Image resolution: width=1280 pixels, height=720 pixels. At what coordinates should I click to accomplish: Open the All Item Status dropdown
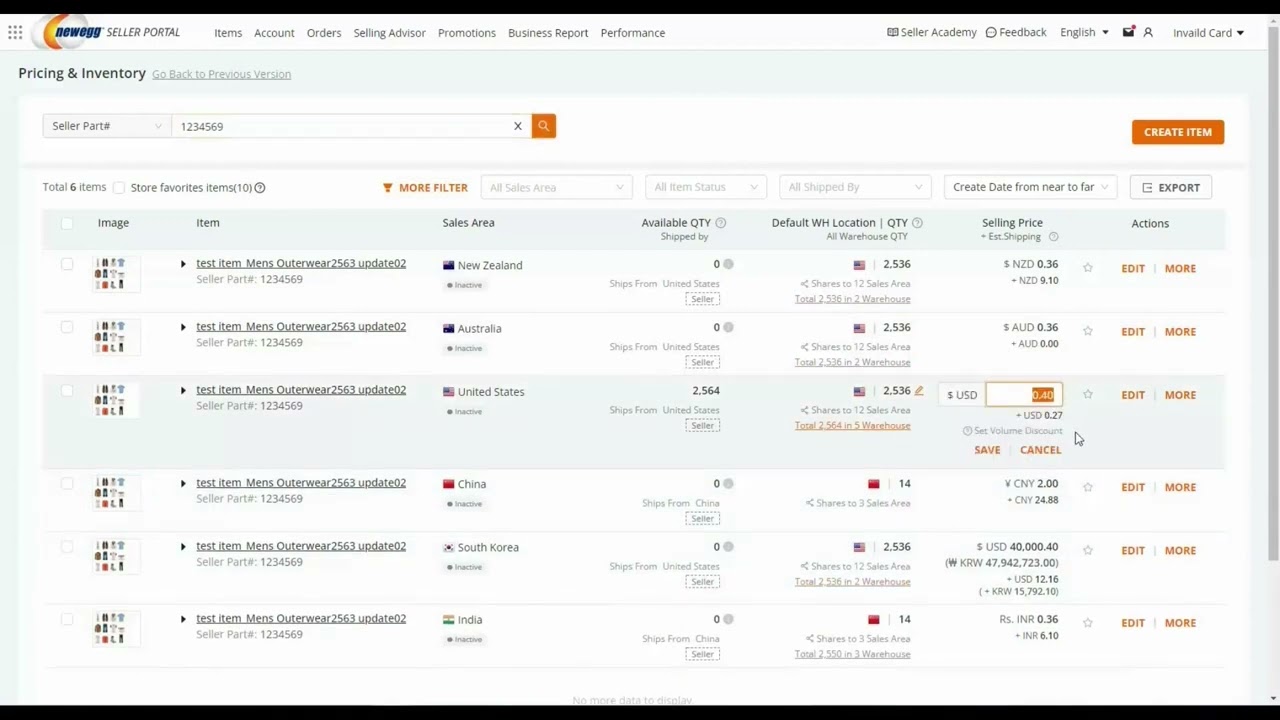pyautogui.click(x=705, y=187)
